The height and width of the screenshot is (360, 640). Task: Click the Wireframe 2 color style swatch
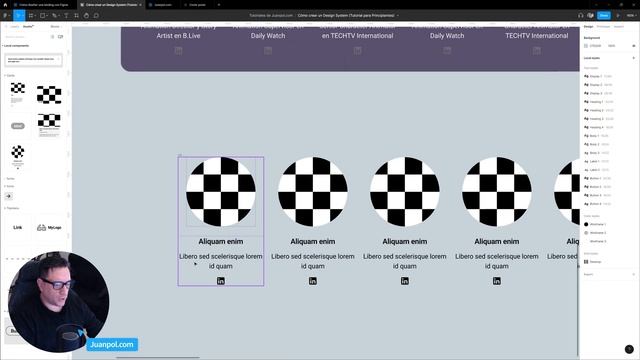tap(586, 233)
